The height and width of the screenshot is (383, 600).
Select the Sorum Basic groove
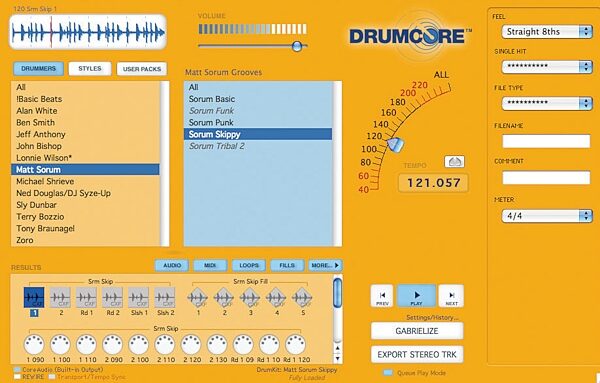coord(258,99)
